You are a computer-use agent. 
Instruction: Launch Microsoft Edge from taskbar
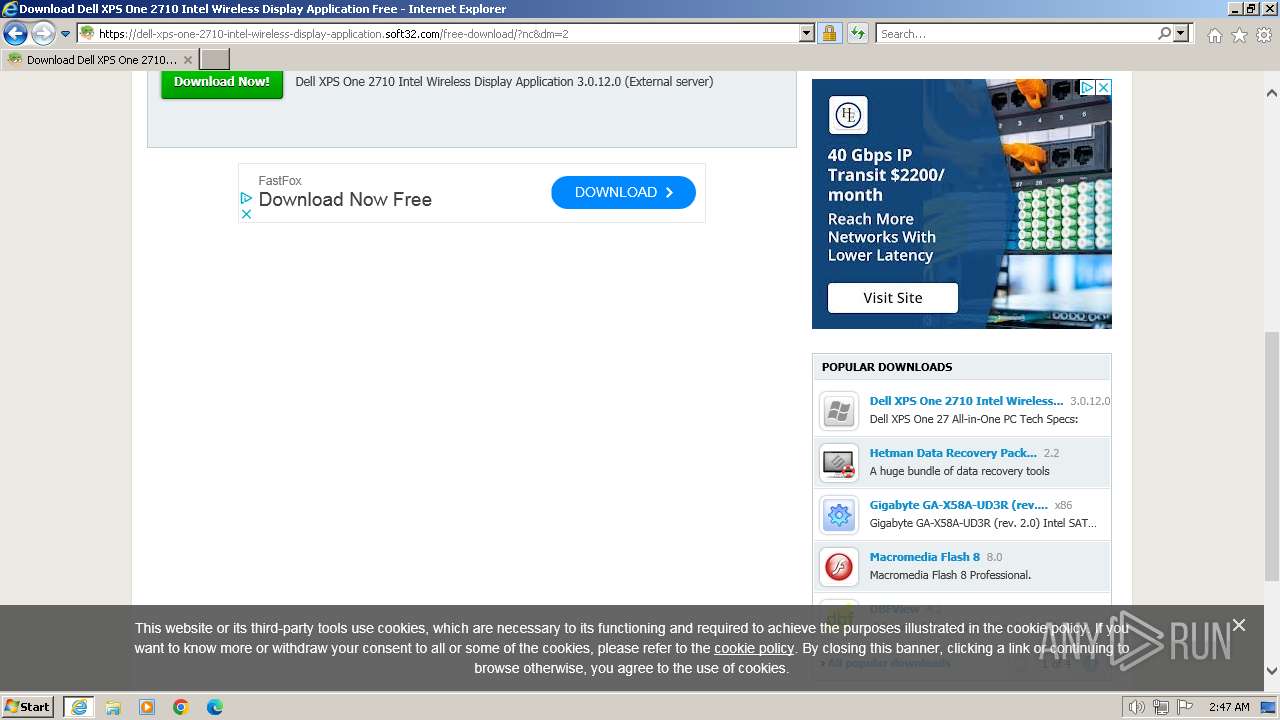point(215,707)
